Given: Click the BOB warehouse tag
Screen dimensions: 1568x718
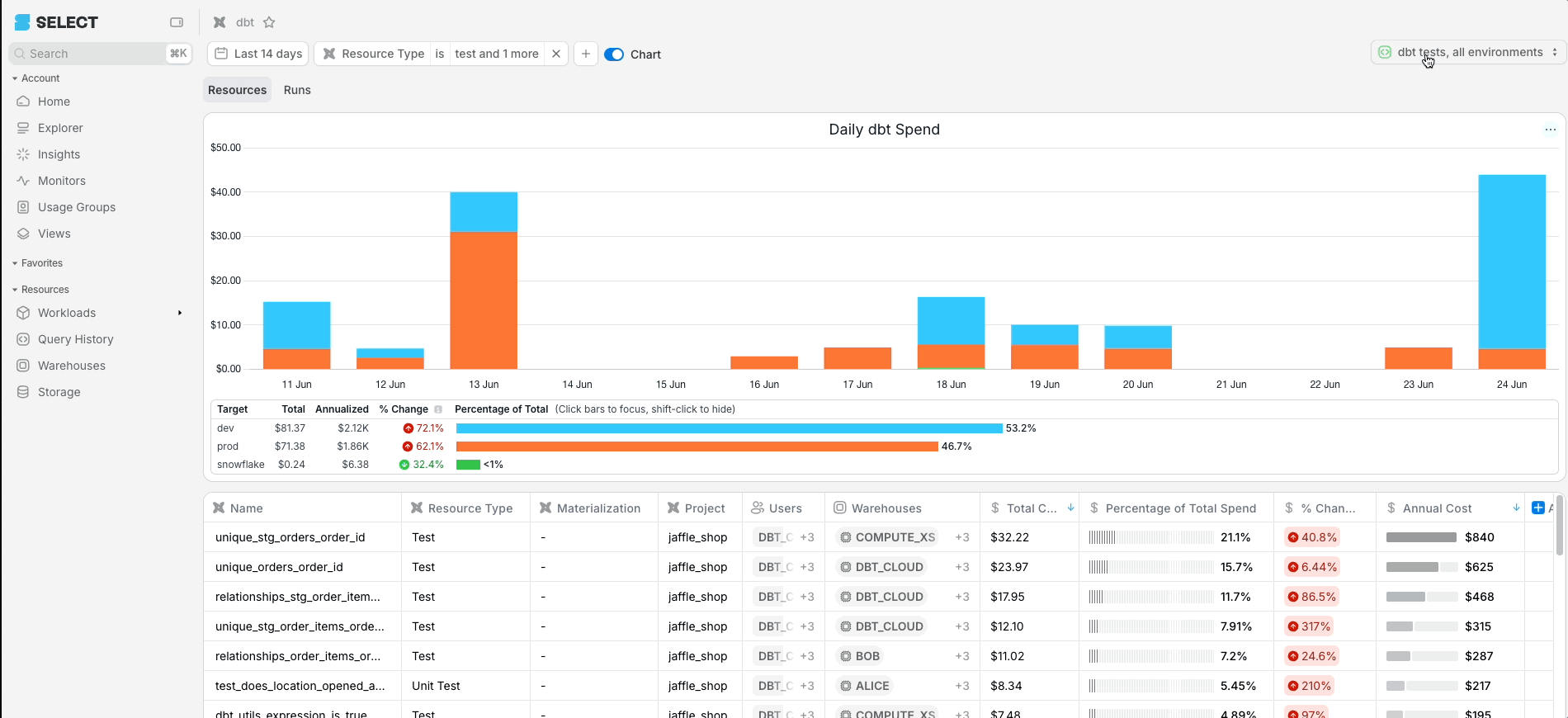Looking at the screenshot, I should point(859,656).
